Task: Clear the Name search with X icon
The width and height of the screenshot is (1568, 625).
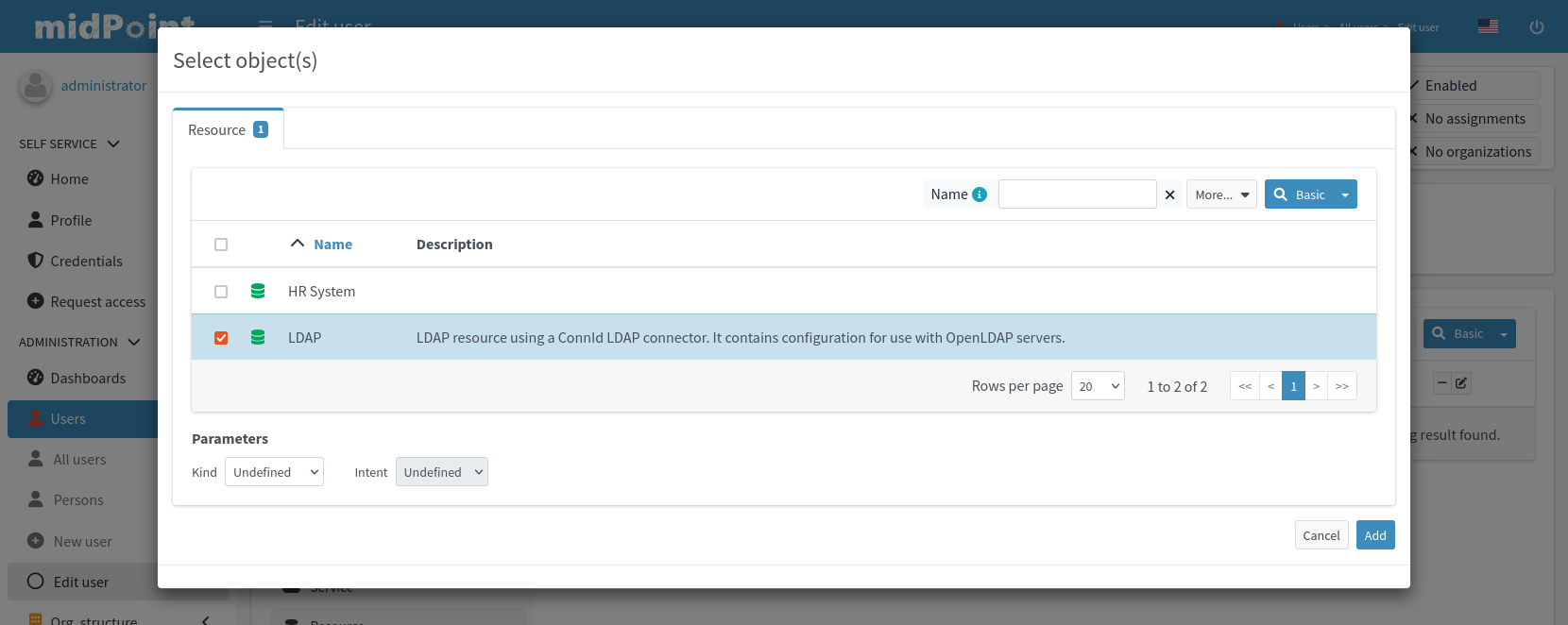Action: (1169, 194)
